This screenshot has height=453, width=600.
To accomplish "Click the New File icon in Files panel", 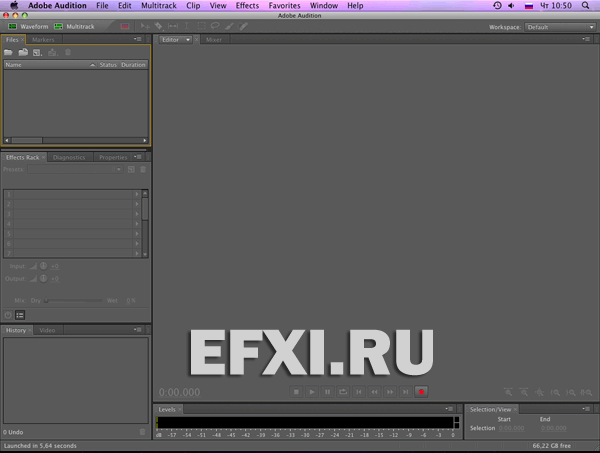I will pos(38,52).
